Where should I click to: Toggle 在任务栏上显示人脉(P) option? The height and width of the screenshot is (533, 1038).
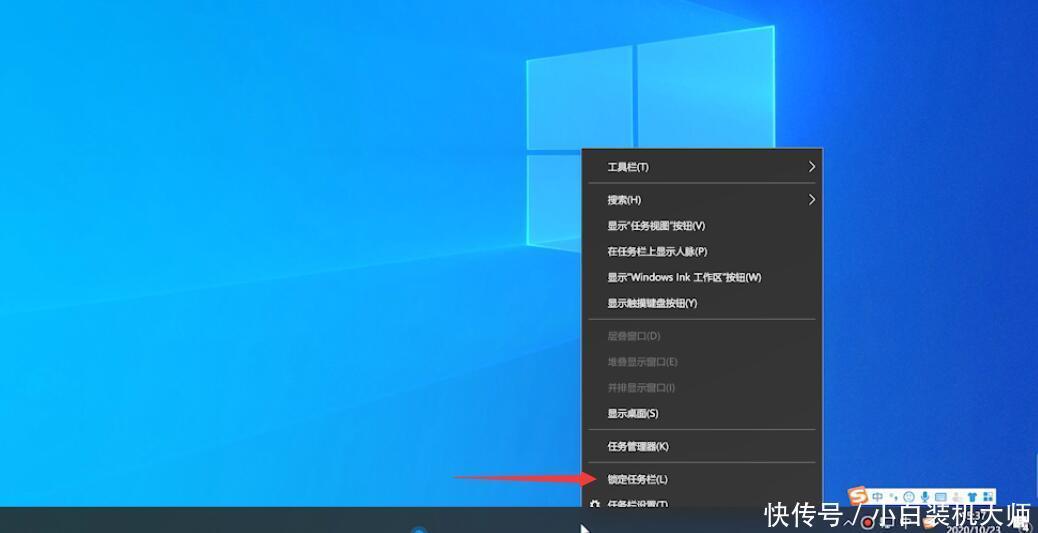tap(702, 252)
